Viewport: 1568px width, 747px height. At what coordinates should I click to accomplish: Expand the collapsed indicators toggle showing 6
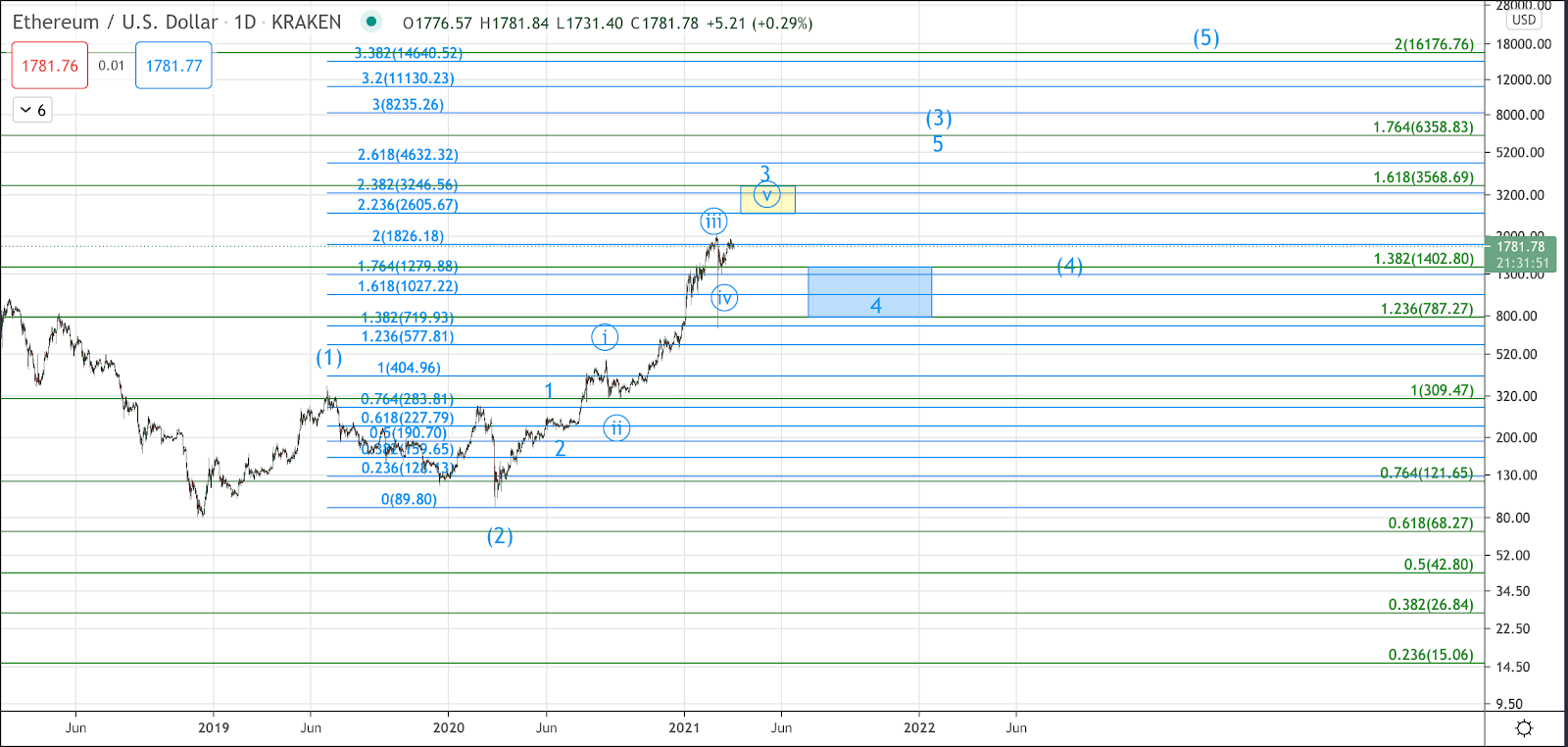[x=32, y=110]
